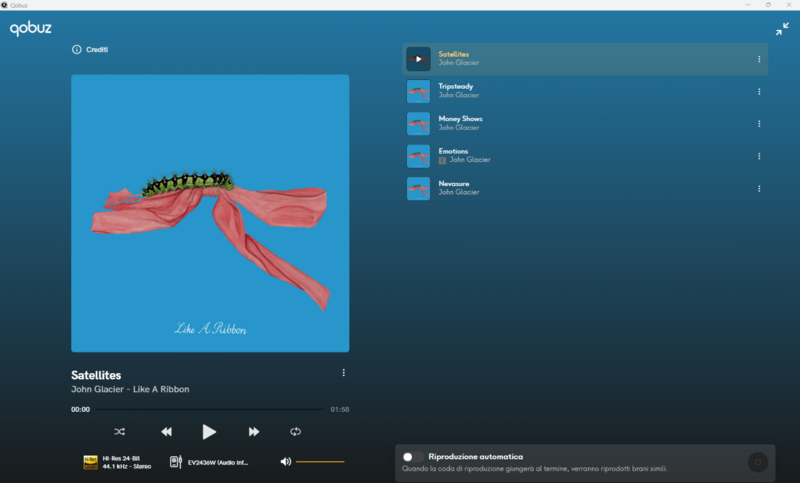Exit fullscreen player with collapse arrows icon
The image size is (800, 483).
782,29
